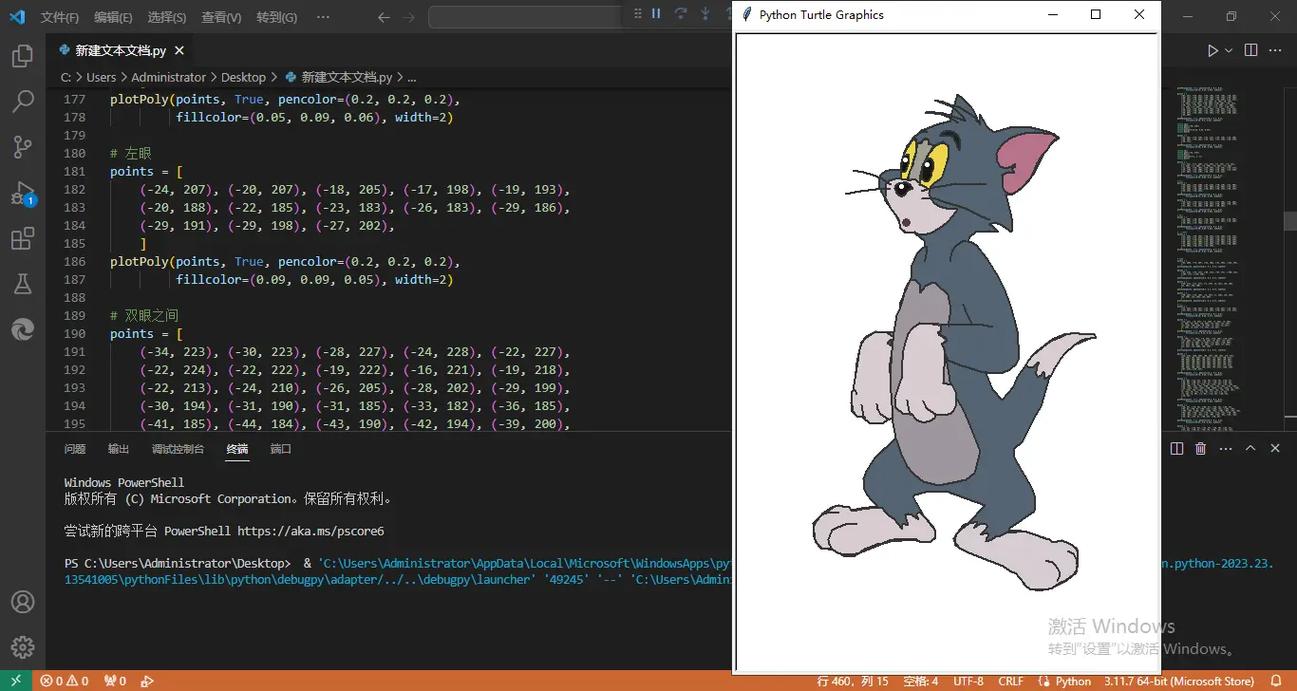1297x691 pixels.
Task: Open the Testing flask view
Action: point(22,284)
